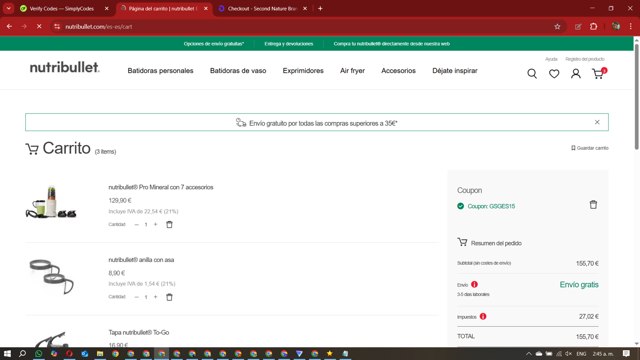Open Batidoras de vaso menu

[238, 71]
